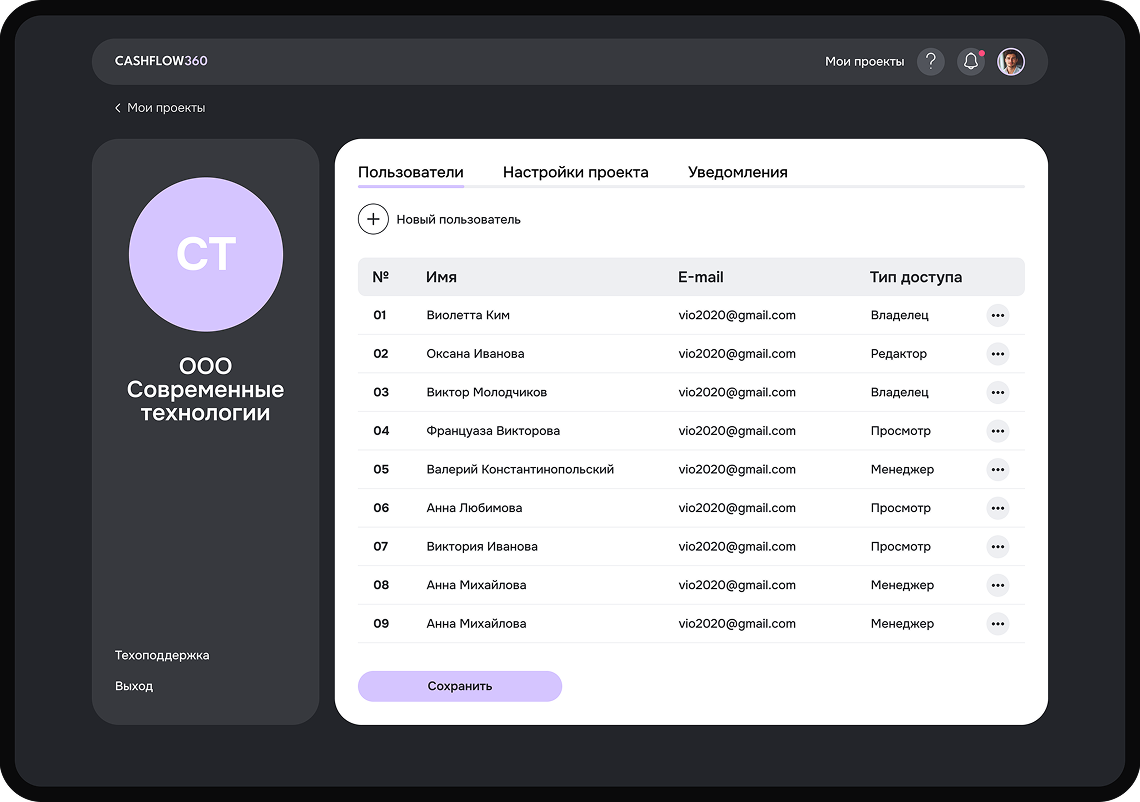Click the user profile avatar

click(x=1011, y=62)
